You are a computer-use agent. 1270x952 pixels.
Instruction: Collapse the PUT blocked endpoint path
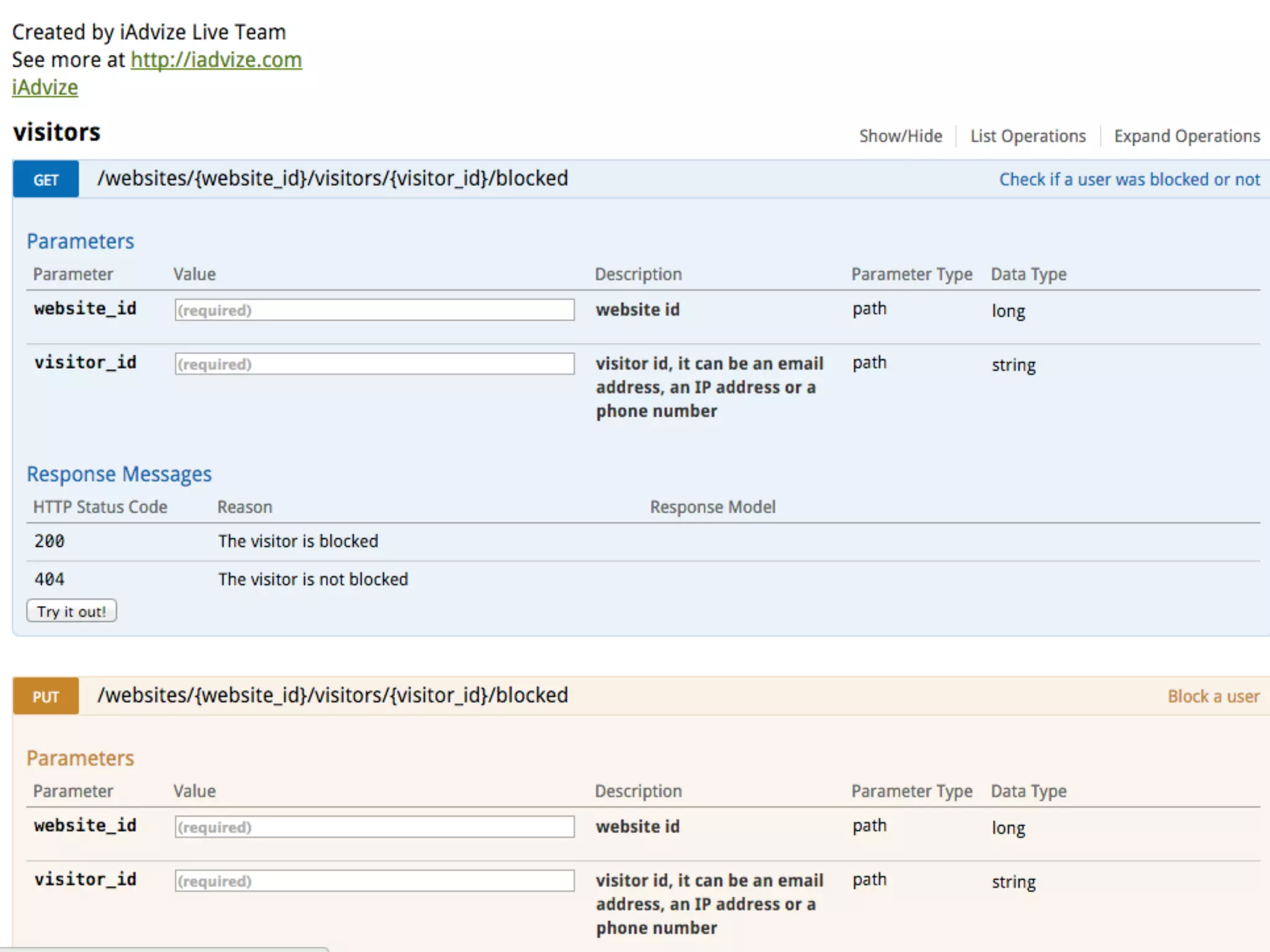point(332,695)
